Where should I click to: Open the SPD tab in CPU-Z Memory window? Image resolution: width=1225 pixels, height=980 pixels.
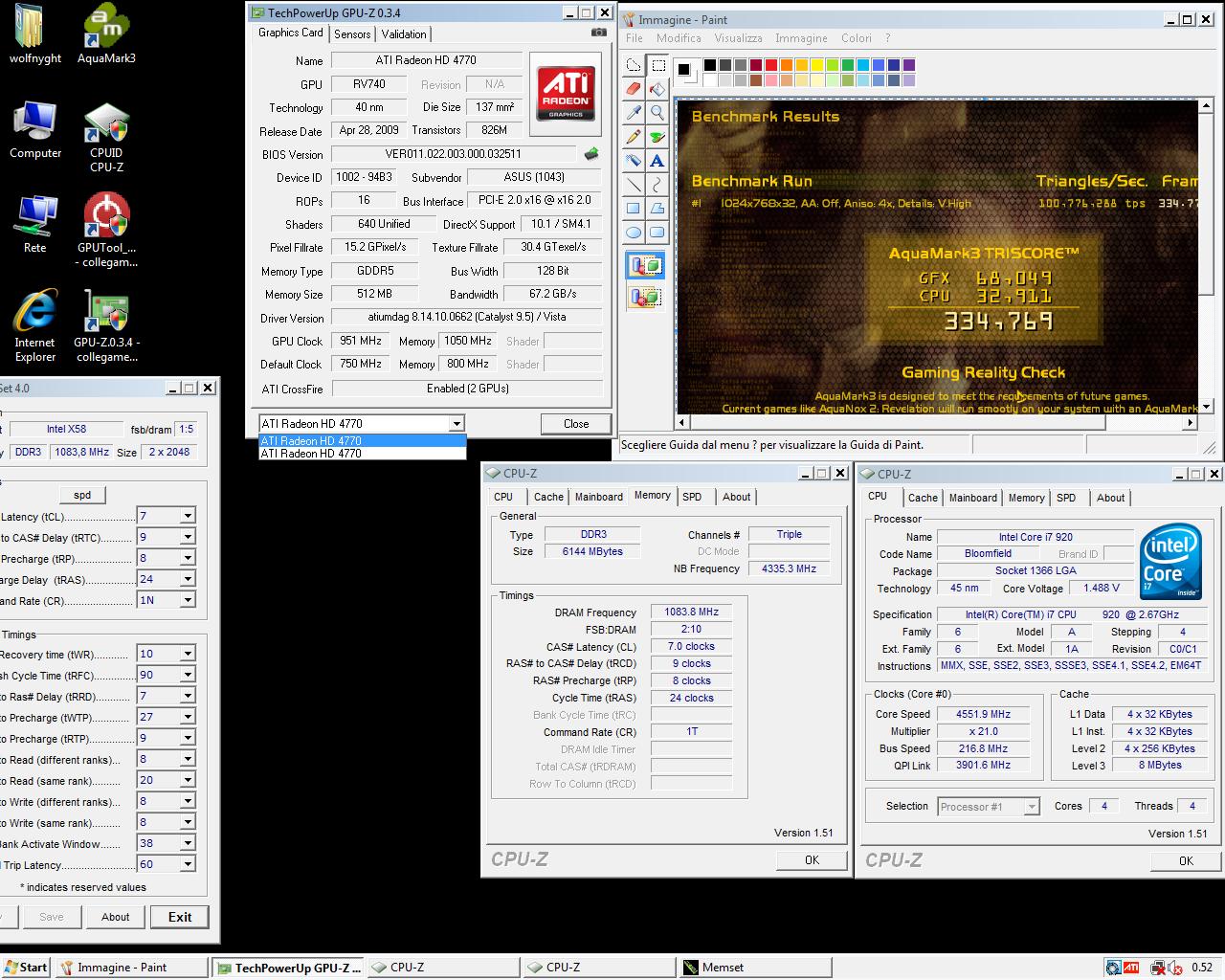click(692, 497)
